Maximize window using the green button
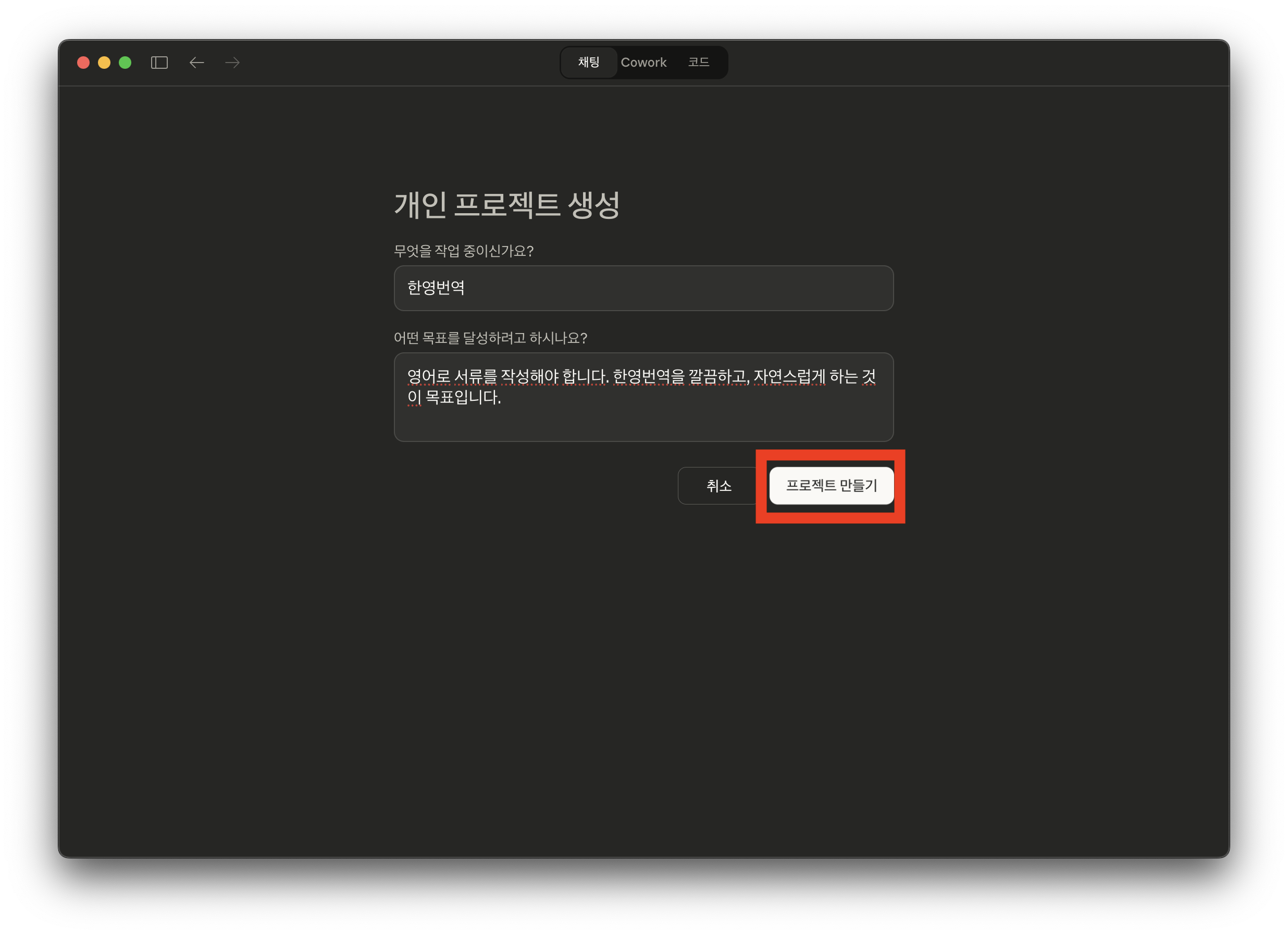The width and height of the screenshot is (1288, 935). click(125, 63)
